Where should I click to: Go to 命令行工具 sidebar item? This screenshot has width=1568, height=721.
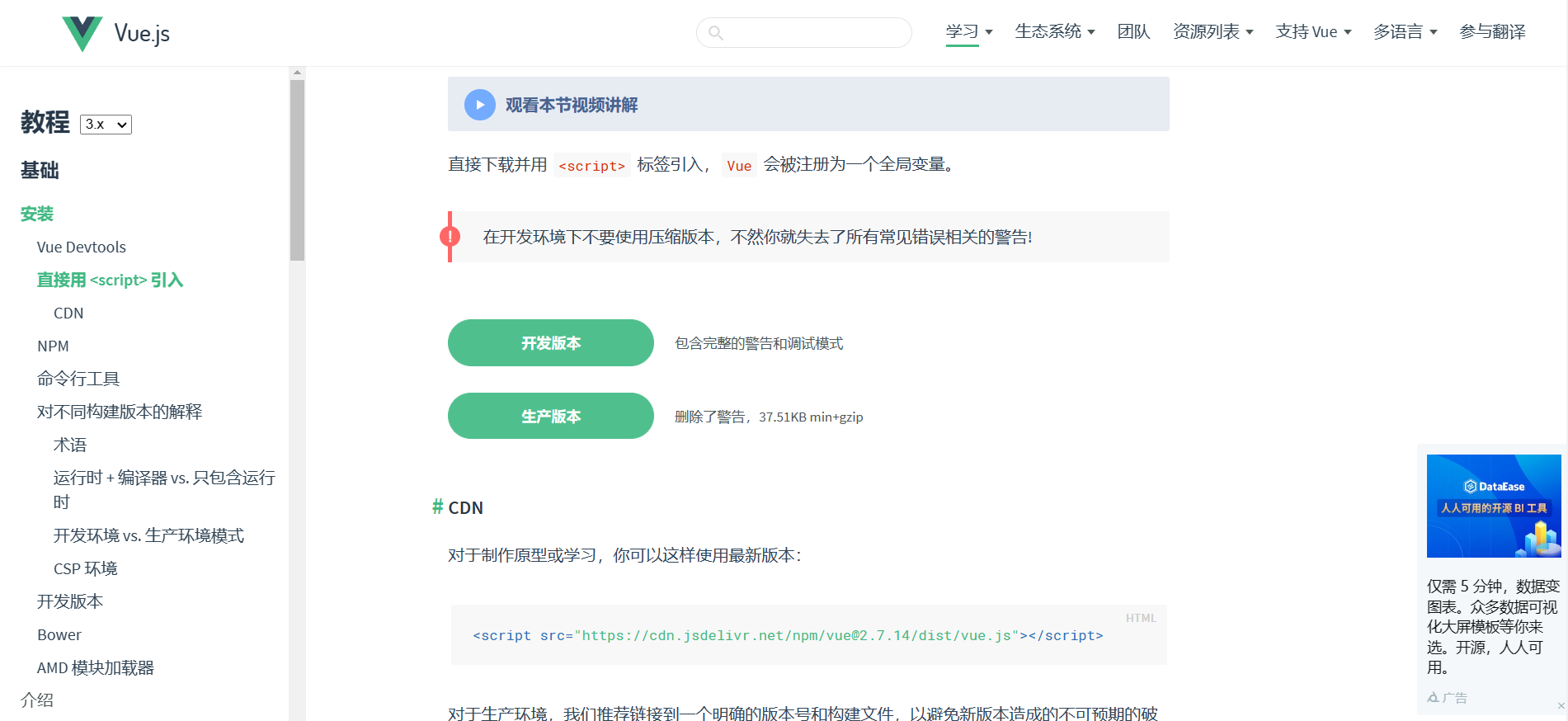coord(78,379)
